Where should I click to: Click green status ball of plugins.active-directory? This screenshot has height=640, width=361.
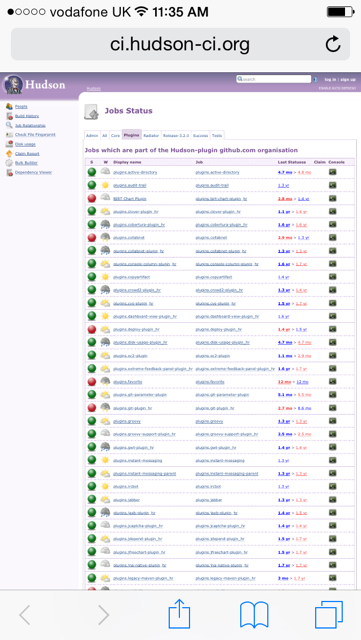click(92, 172)
